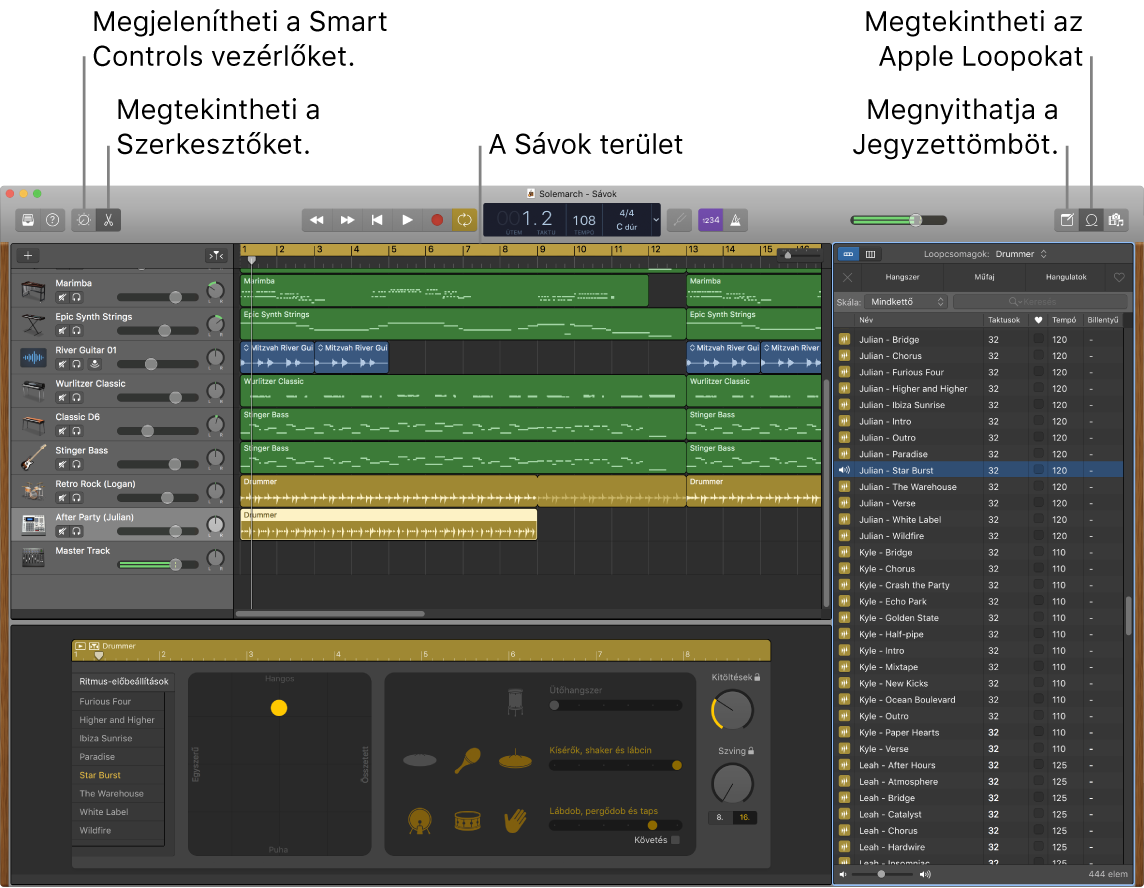The width and height of the screenshot is (1144, 888).
Task: Show the Editors with the scissors icon
Action: [x=108, y=220]
